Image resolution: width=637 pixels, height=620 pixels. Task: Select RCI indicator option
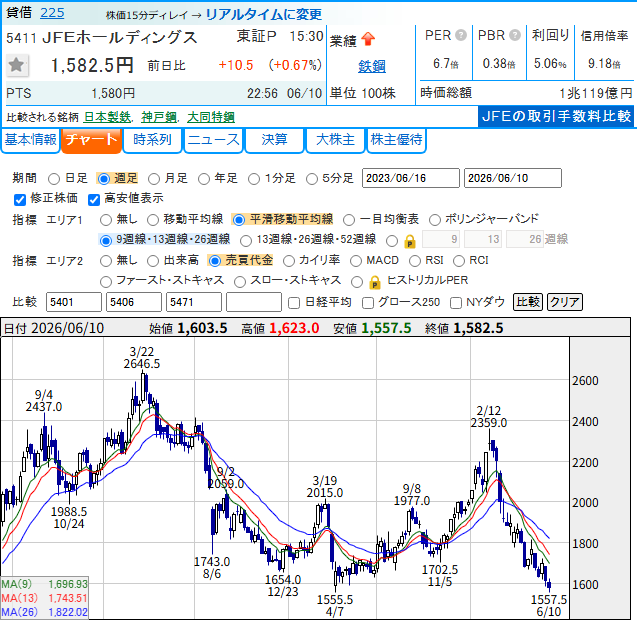459,261
